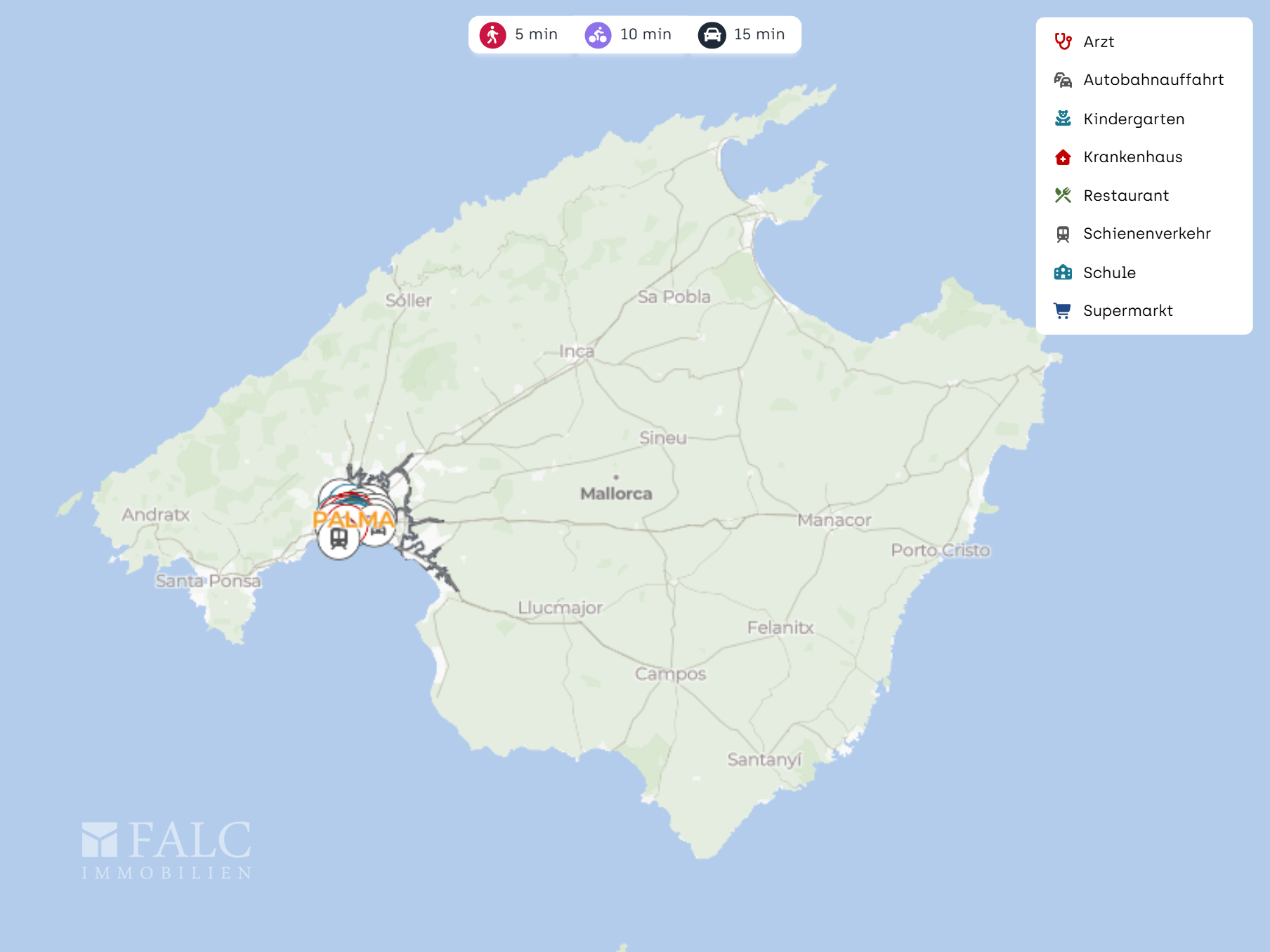Toggle the 10 min cycling radius
This screenshot has width=1270, height=952.
628,34
